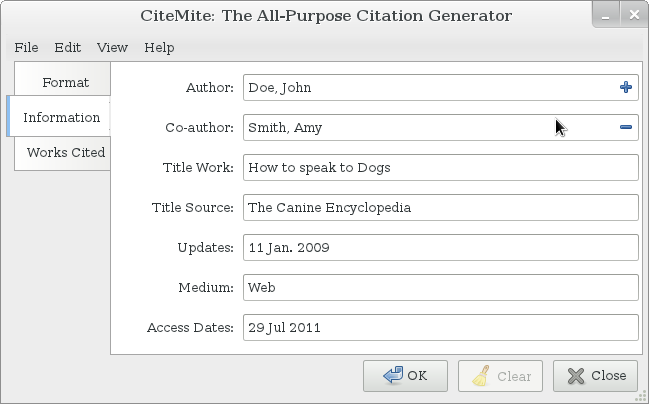This screenshot has width=649, height=404.
Task: Click the Updates date field
Action: pyautogui.click(x=440, y=247)
